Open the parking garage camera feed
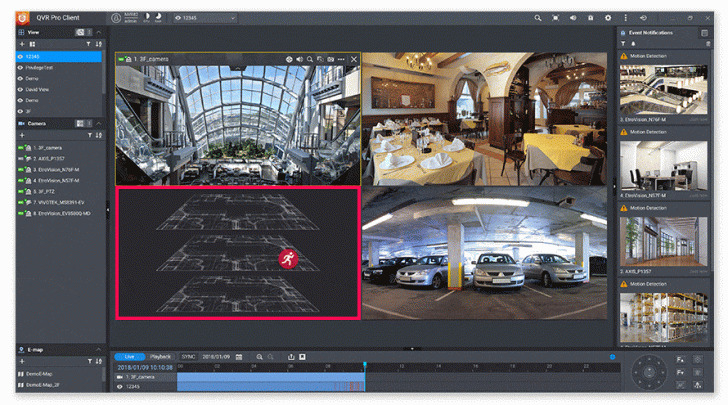The width and height of the screenshot is (728, 405). (486, 252)
